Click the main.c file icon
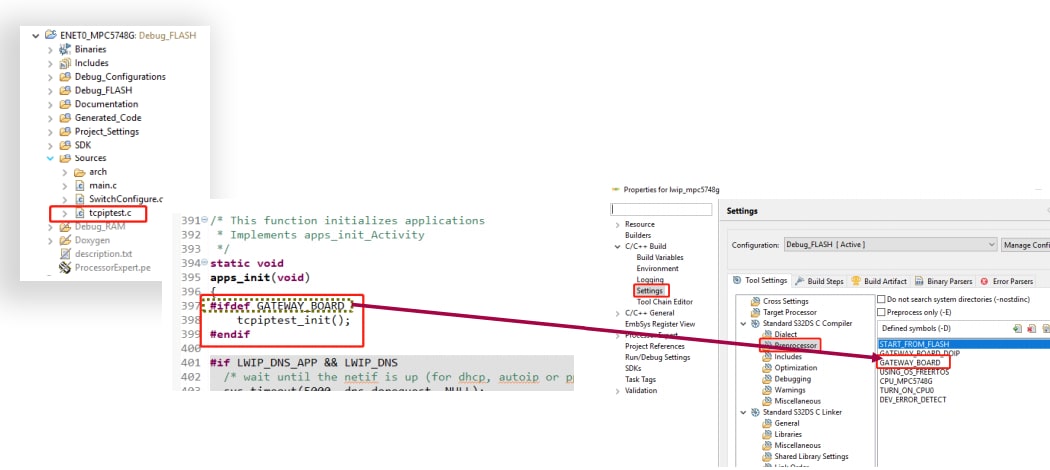 click(79, 185)
